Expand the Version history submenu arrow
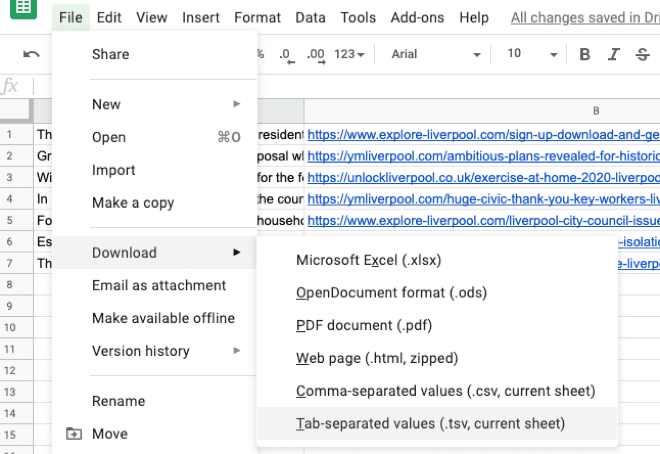 pyautogui.click(x=237, y=350)
